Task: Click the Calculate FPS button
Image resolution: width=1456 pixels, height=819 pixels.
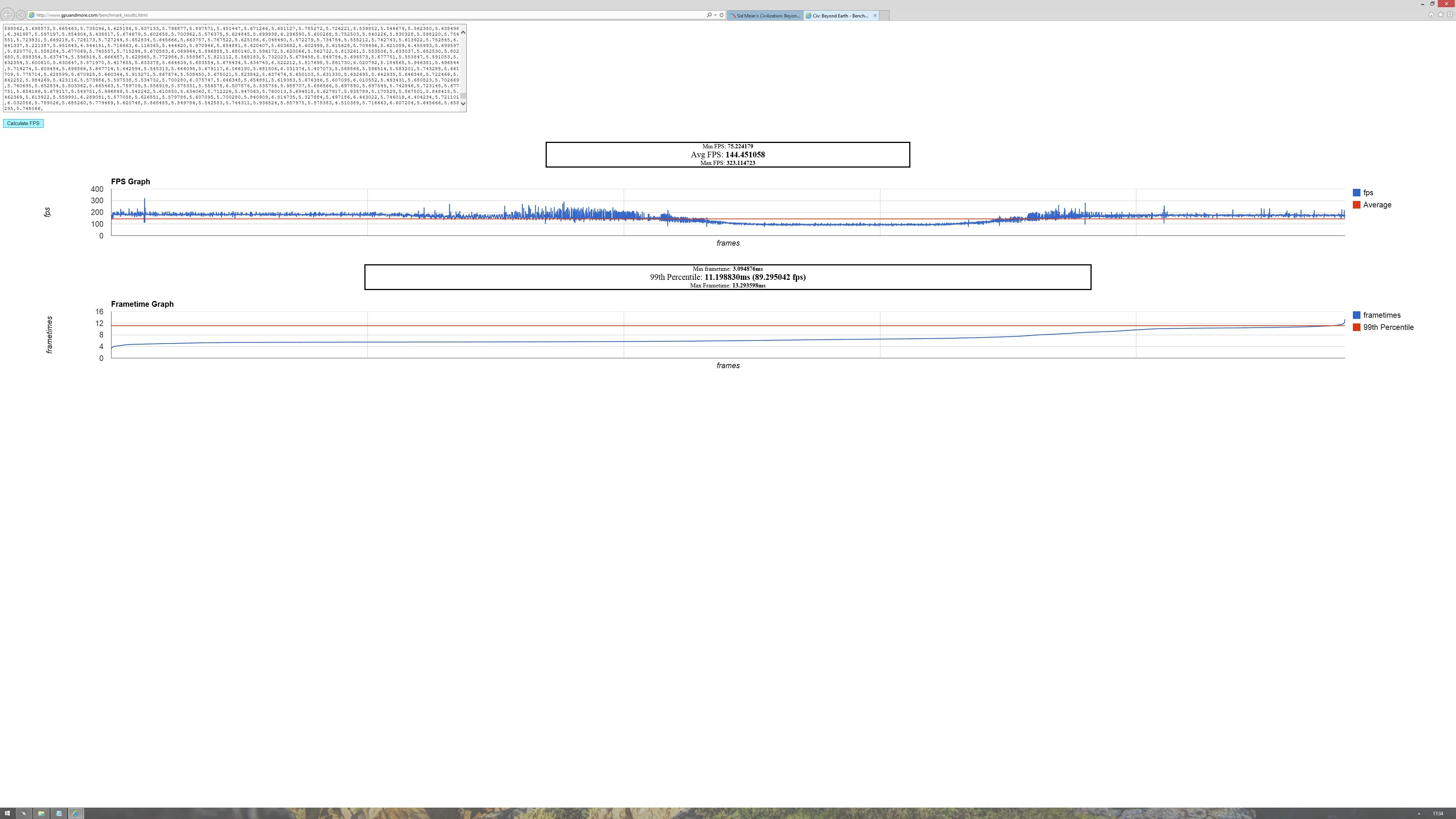Action: pos(23,123)
